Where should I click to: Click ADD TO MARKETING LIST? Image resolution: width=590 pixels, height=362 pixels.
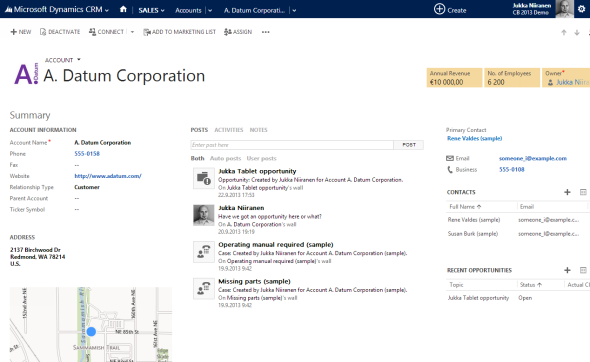coord(179,32)
